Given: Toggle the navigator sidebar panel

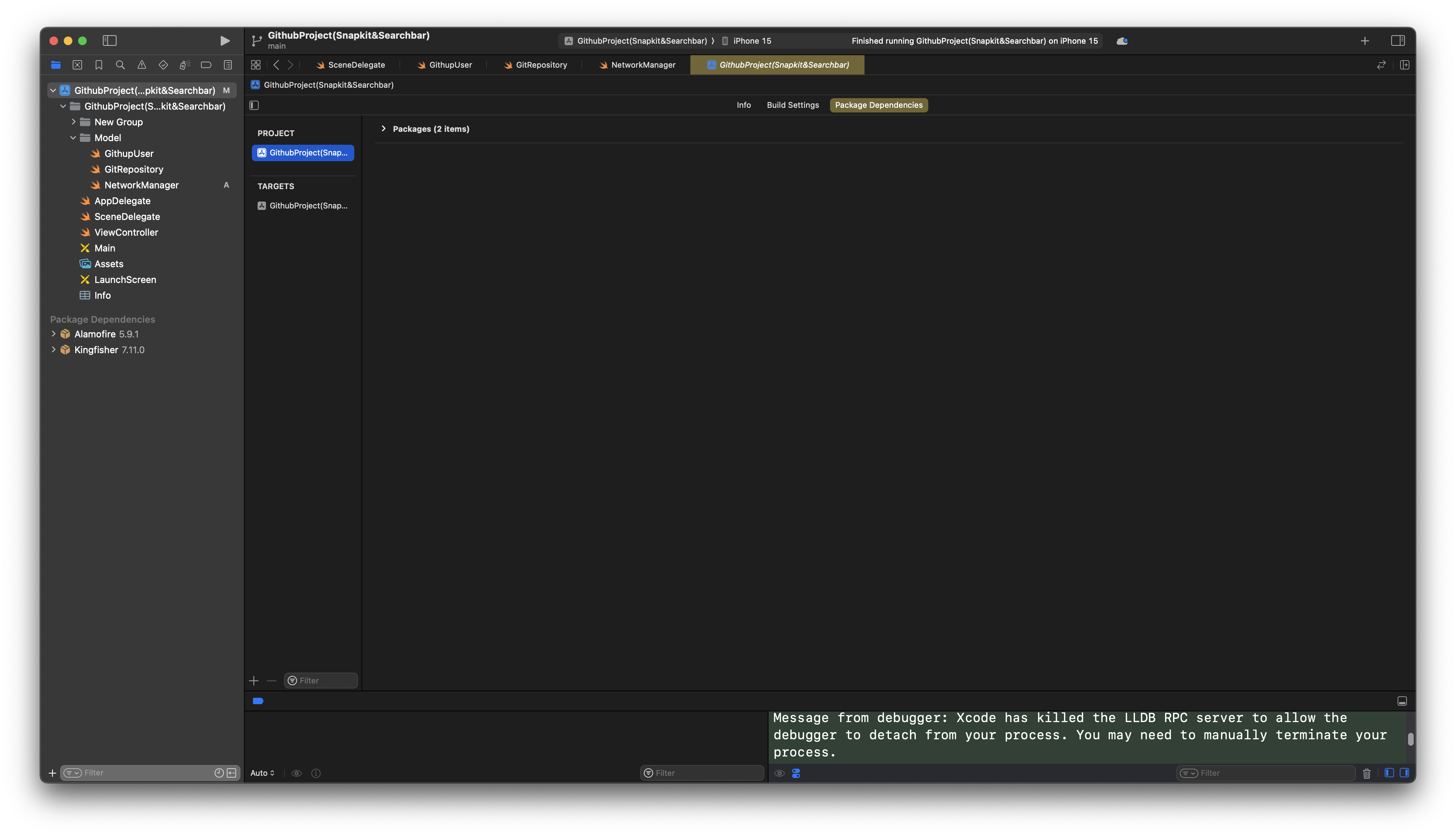Looking at the screenshot, I should [x=110, y=41].
